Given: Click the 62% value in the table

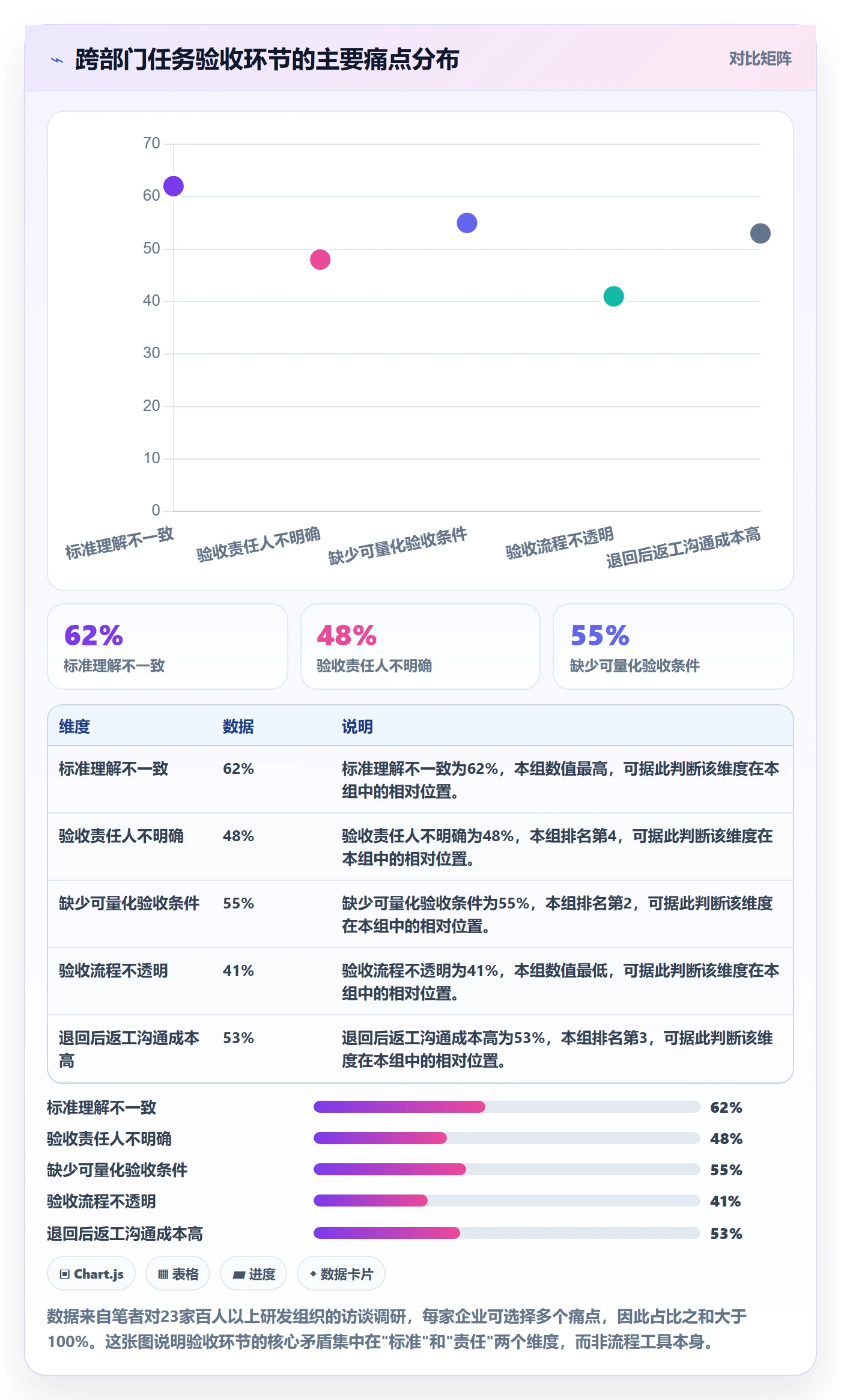Looking at the screenshot, I should coord(238,768).
